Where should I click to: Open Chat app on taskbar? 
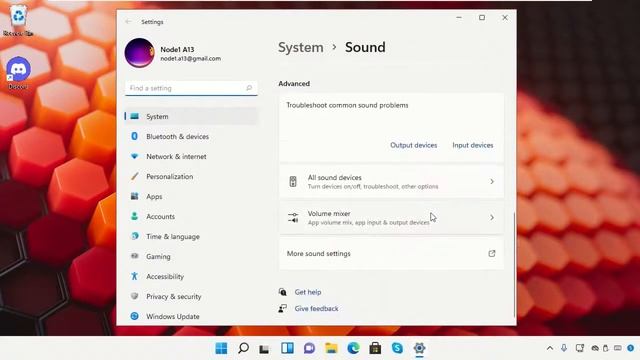[x=309, y=348]
